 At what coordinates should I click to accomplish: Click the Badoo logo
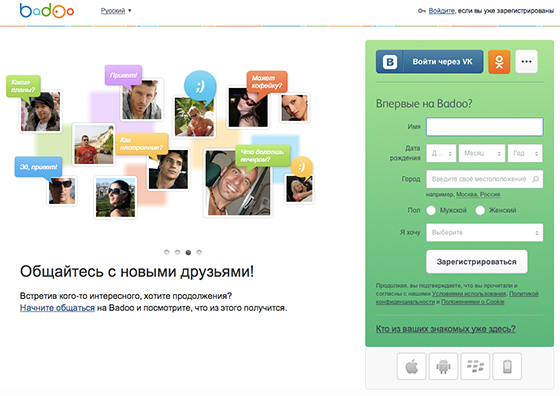coord(47,11)
